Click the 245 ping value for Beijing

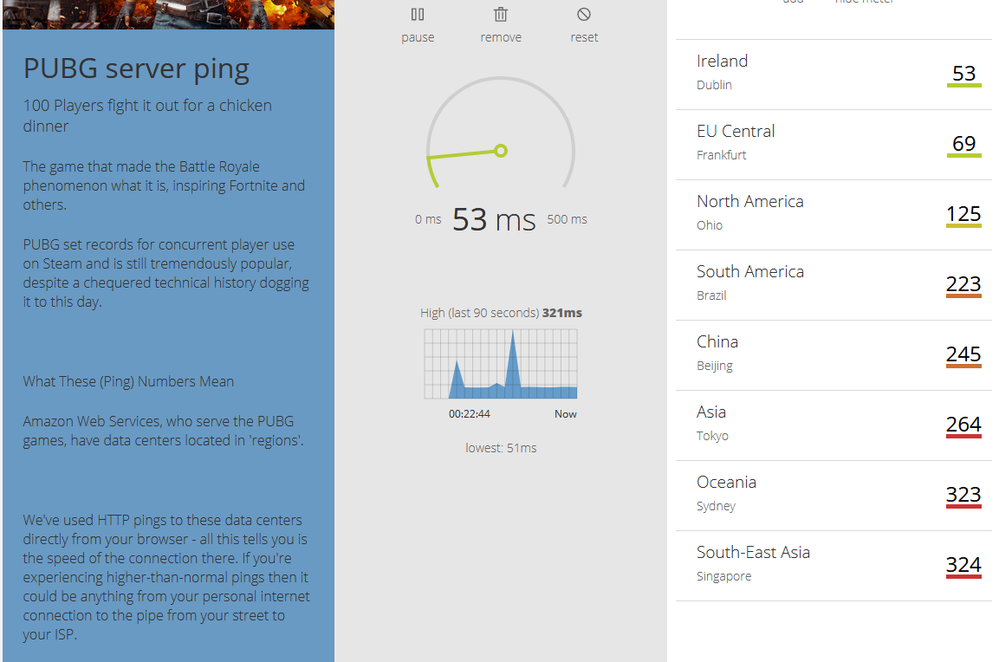[964, 354]
